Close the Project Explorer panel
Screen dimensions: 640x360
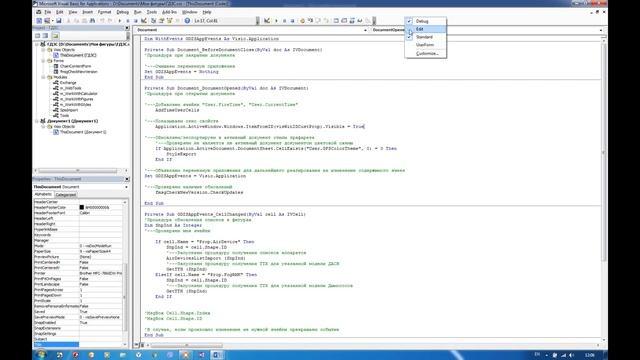tap(127, 28)
